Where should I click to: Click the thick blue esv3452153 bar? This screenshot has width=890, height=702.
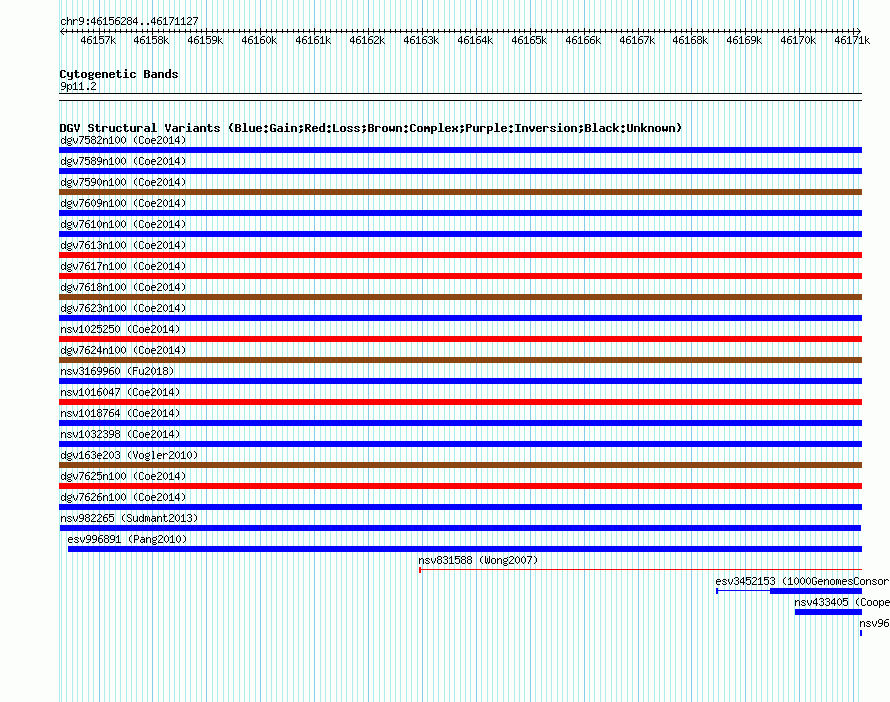[x=816, y=591]
